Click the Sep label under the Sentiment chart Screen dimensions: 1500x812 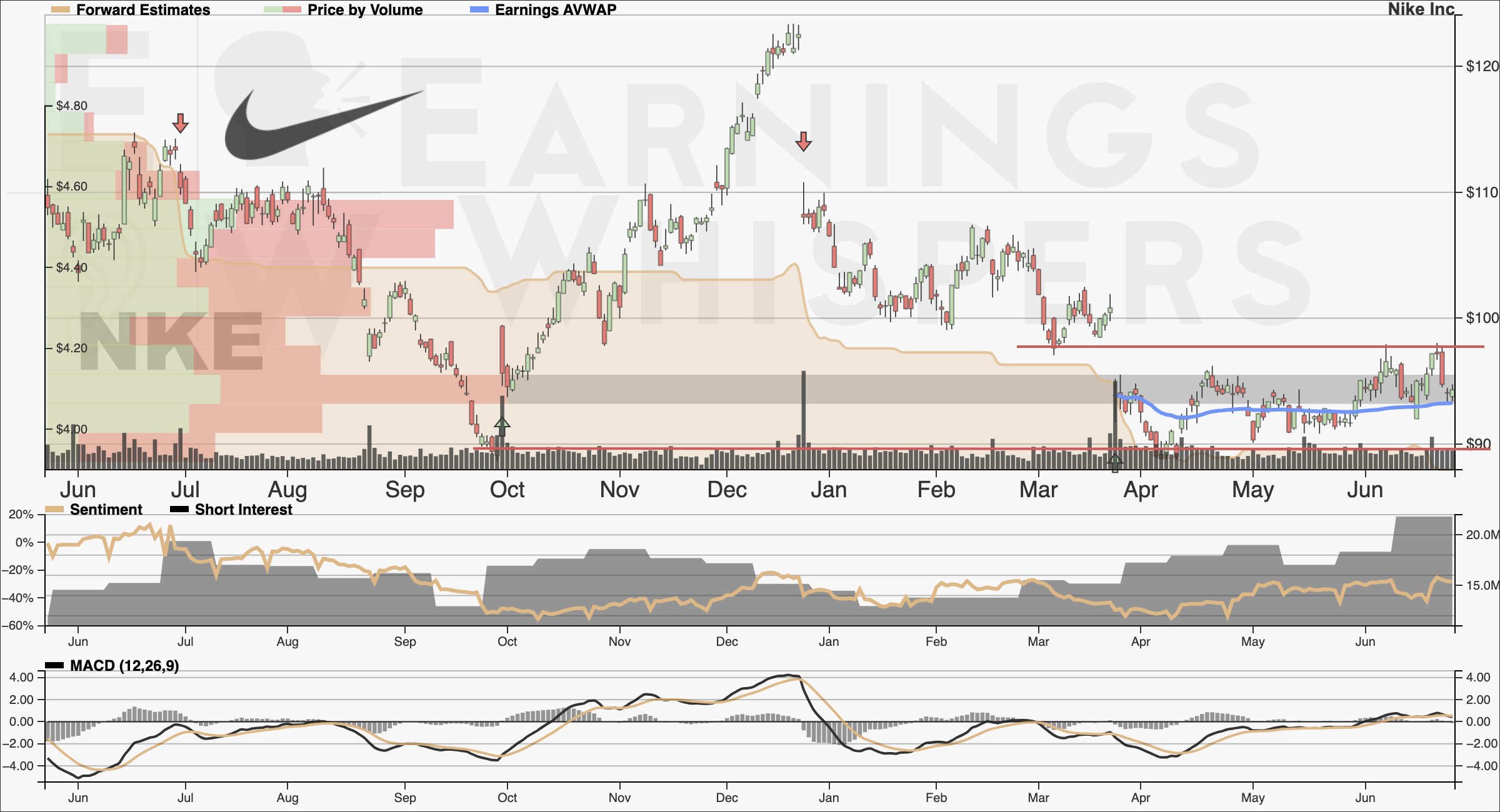pyautogui.click(x=405, y=641)
